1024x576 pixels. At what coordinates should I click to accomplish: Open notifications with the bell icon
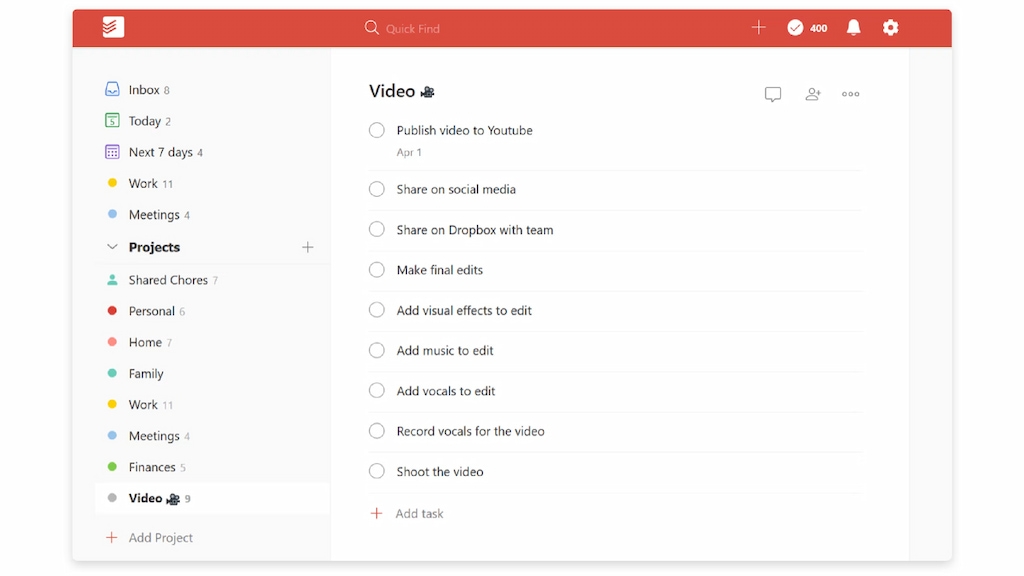point(852,28)
